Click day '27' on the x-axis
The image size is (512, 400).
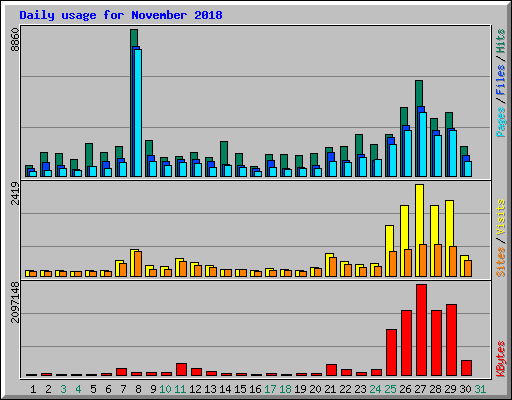tap(420, 389)
